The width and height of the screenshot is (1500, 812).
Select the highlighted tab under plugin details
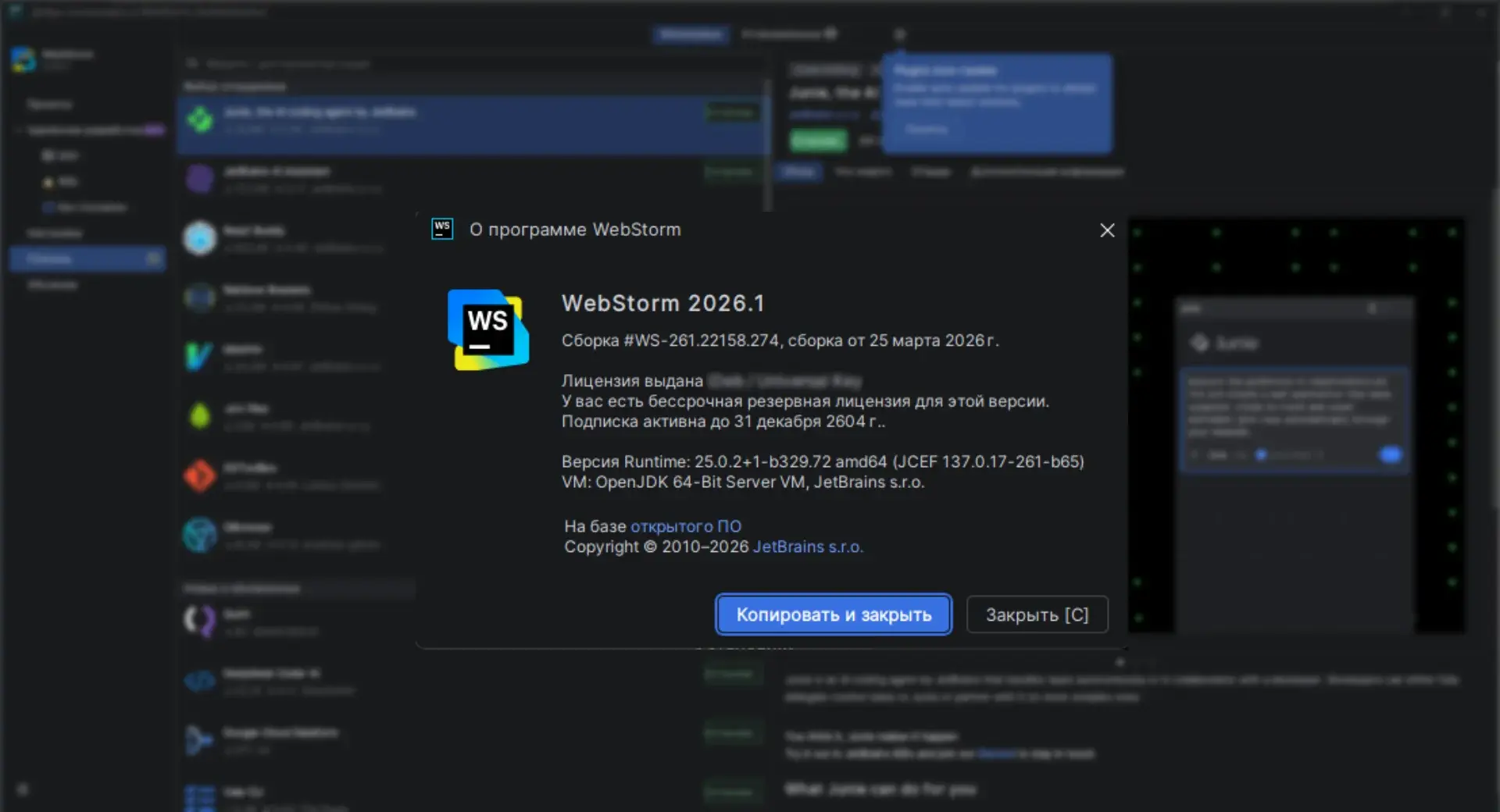click(798, 172)
